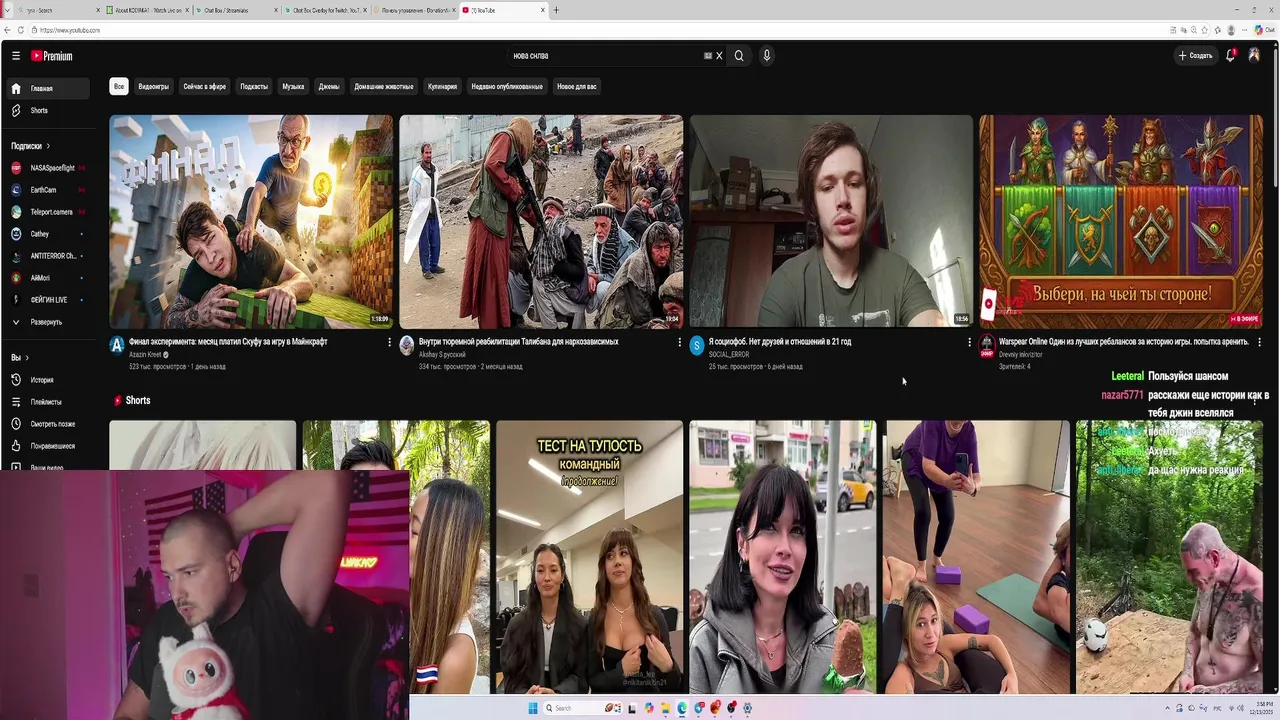Open the short with ice cream girl
The height and width of the screenshot is (720, 1280).
[x=782, y=557]
